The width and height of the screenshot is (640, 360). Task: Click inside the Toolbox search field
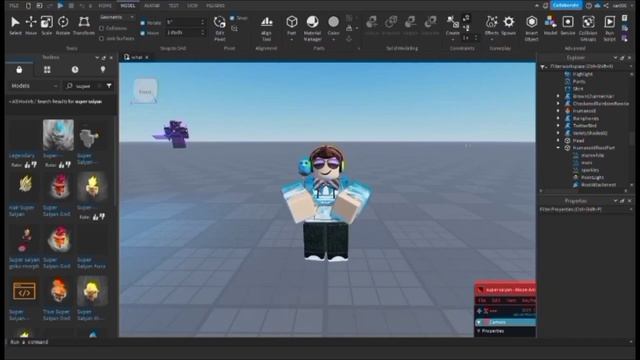point(84,86)
